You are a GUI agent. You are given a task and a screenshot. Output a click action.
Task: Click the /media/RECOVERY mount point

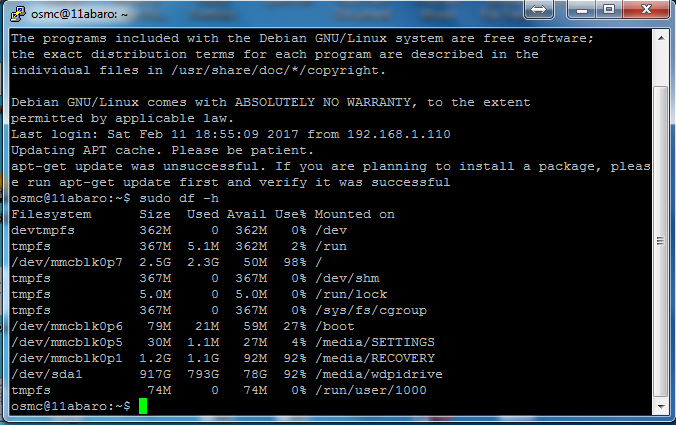[x=375, y=358]
